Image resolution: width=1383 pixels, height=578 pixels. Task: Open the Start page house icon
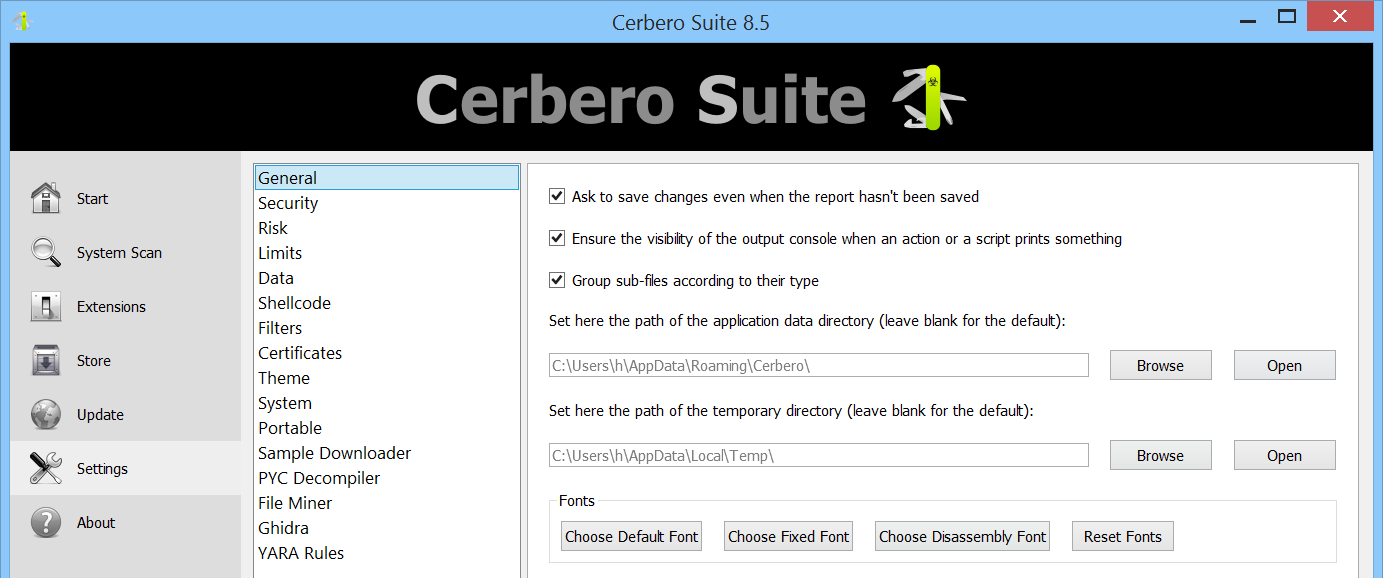tap(46, 198)
